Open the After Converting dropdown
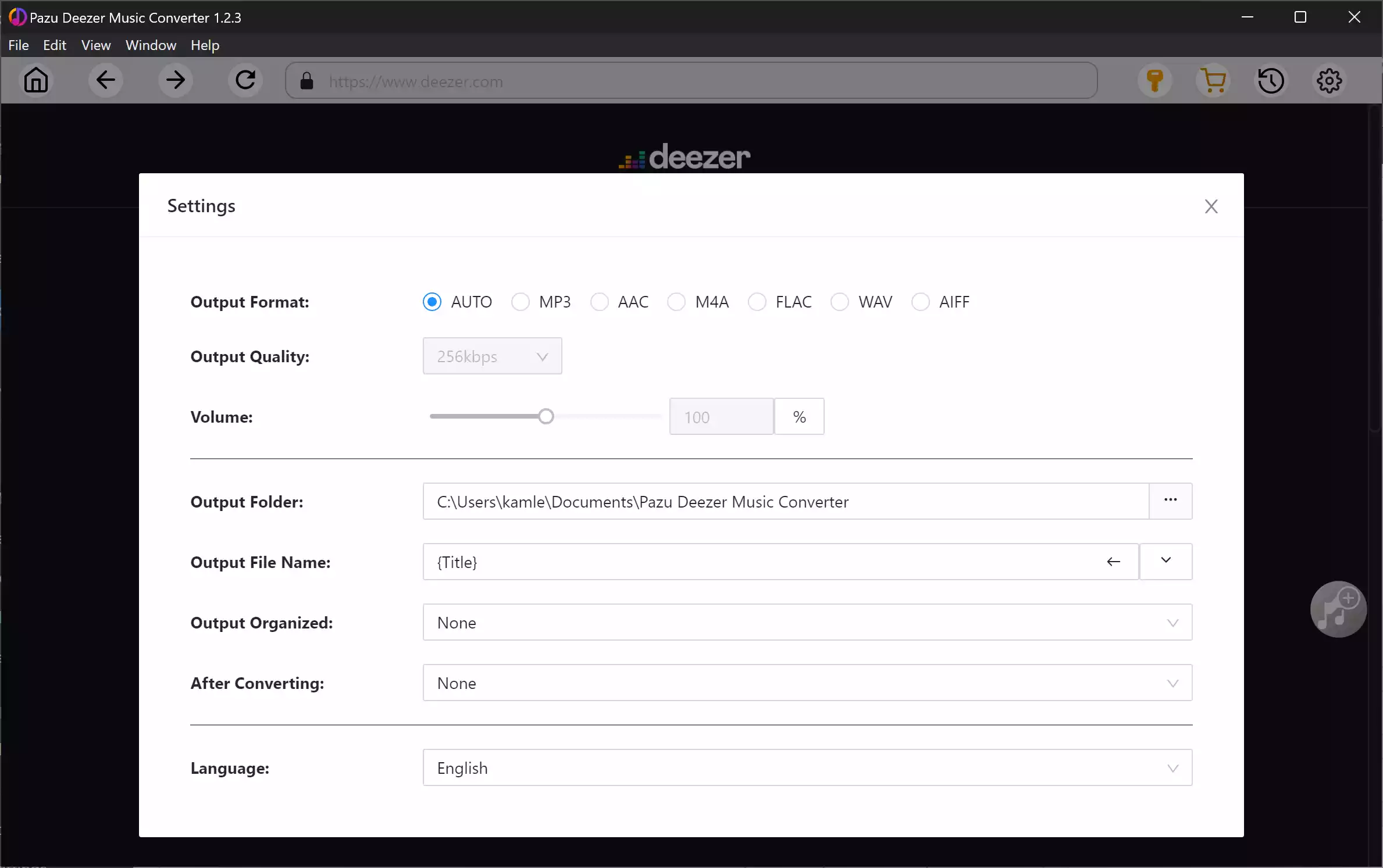 pos(807,683)
